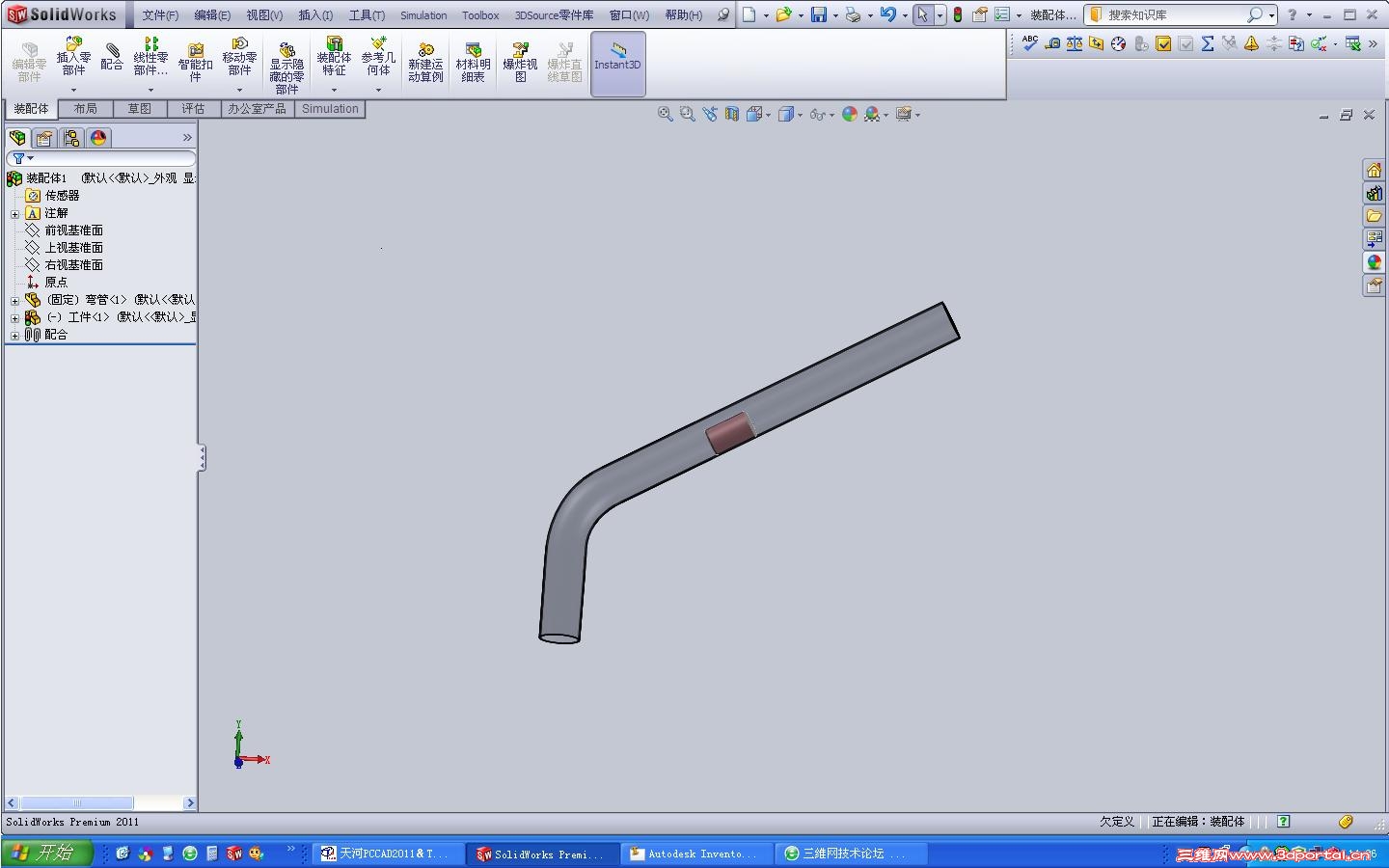Click the Undo arrow icon
The image size is (1389, 868).
[x=888, y=14]
